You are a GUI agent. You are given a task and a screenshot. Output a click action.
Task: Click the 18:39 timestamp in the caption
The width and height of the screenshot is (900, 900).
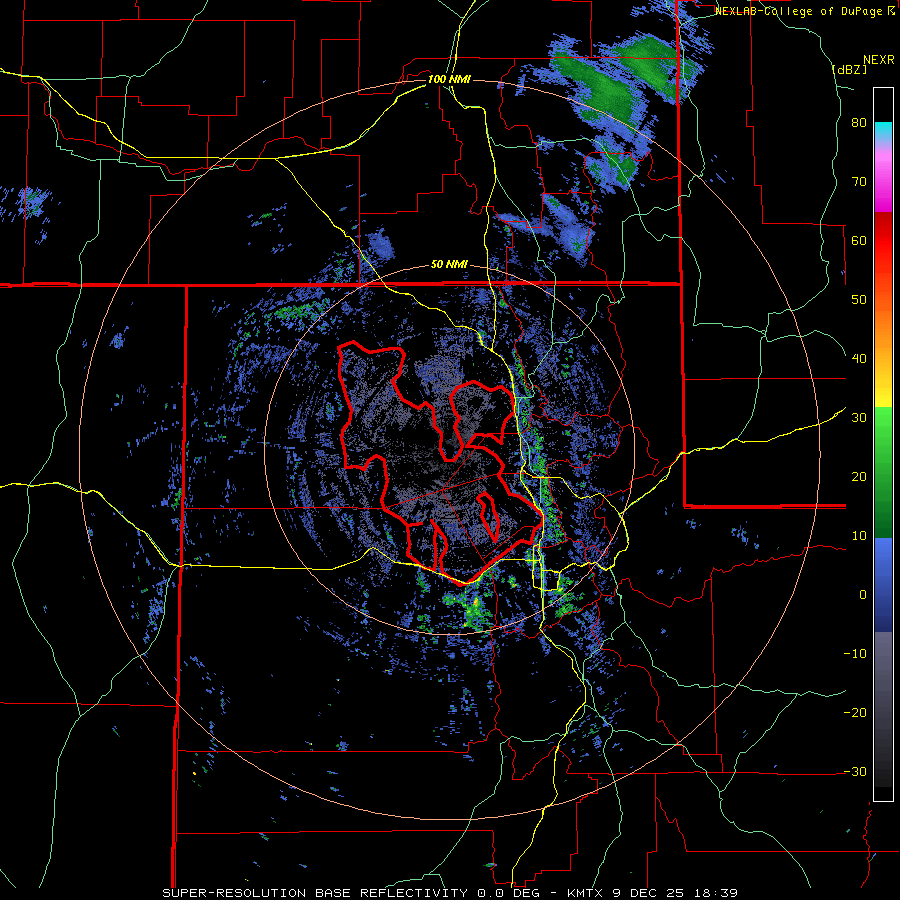(716, 893)
